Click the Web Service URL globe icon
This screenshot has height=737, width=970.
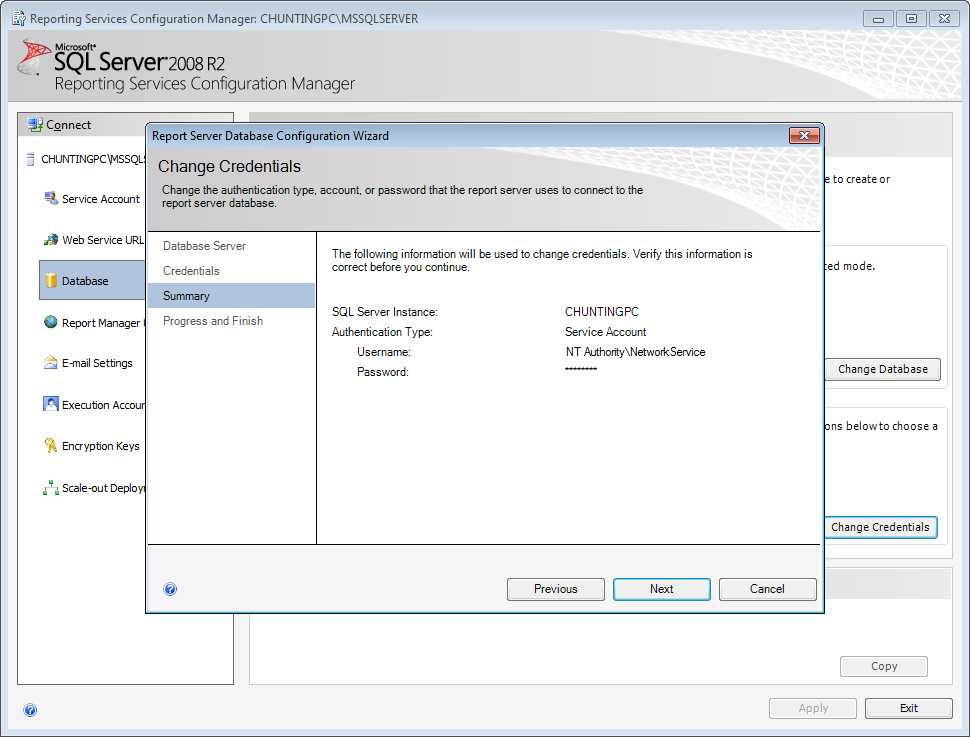[51, 239]
